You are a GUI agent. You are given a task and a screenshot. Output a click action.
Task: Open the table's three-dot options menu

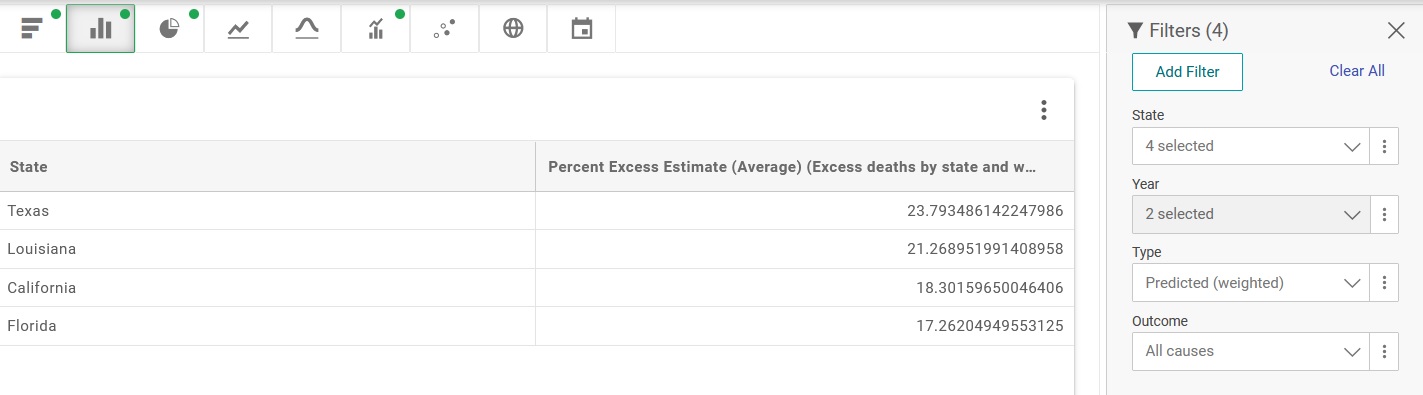pyautogui.click(x=1043, y=110)
